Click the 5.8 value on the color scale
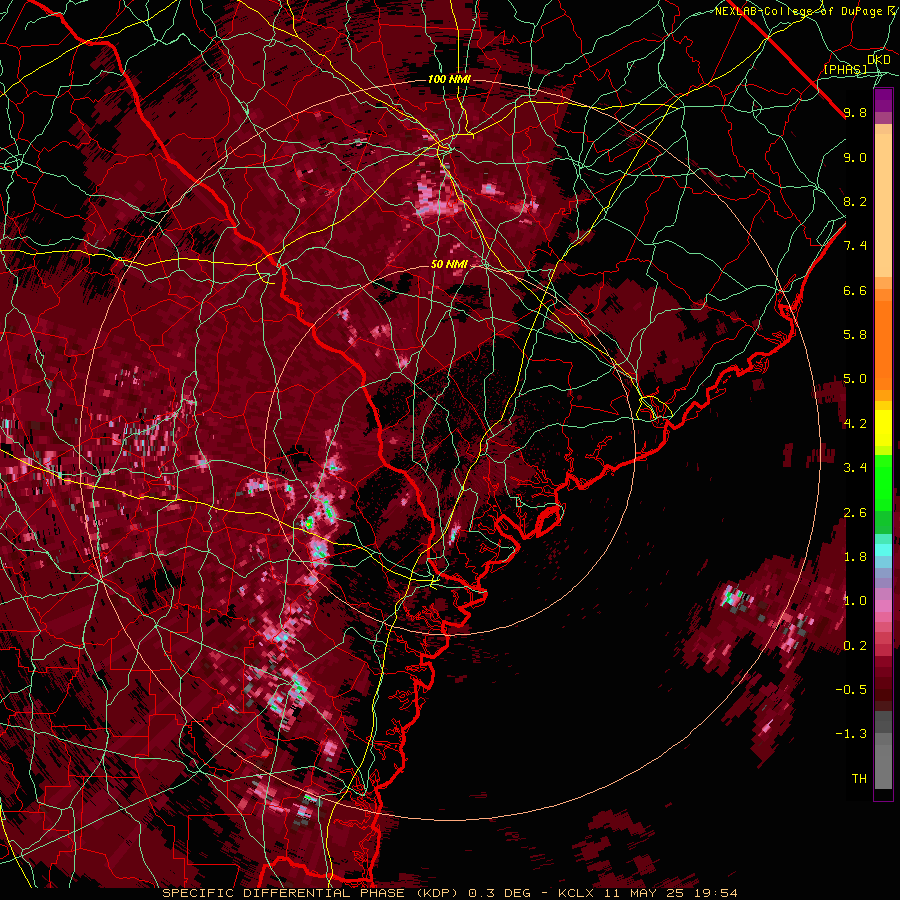This screenshot has width=900, height=900. tap(855, 335)
